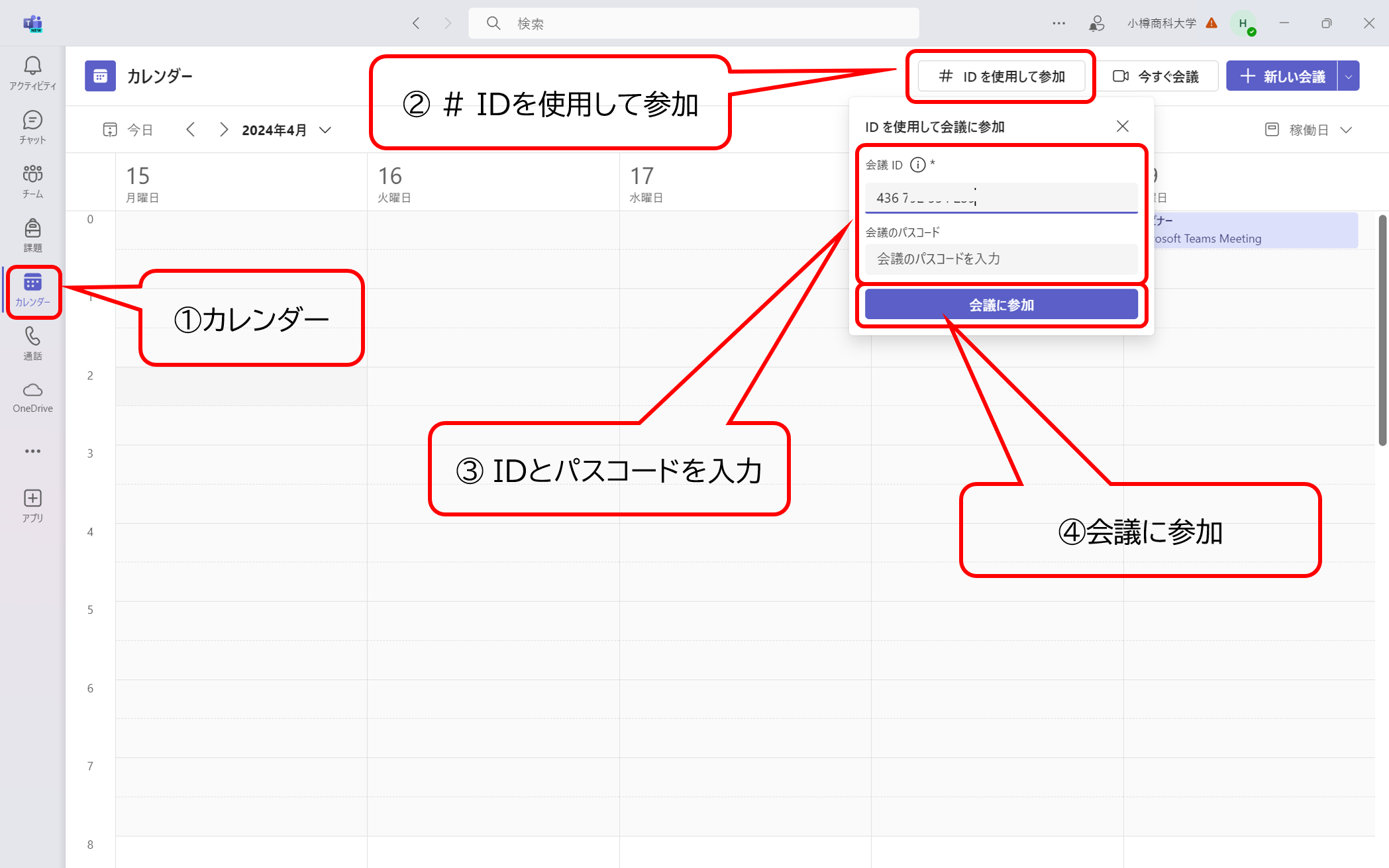Select the Calendar sidebar icon

(32, 290)
